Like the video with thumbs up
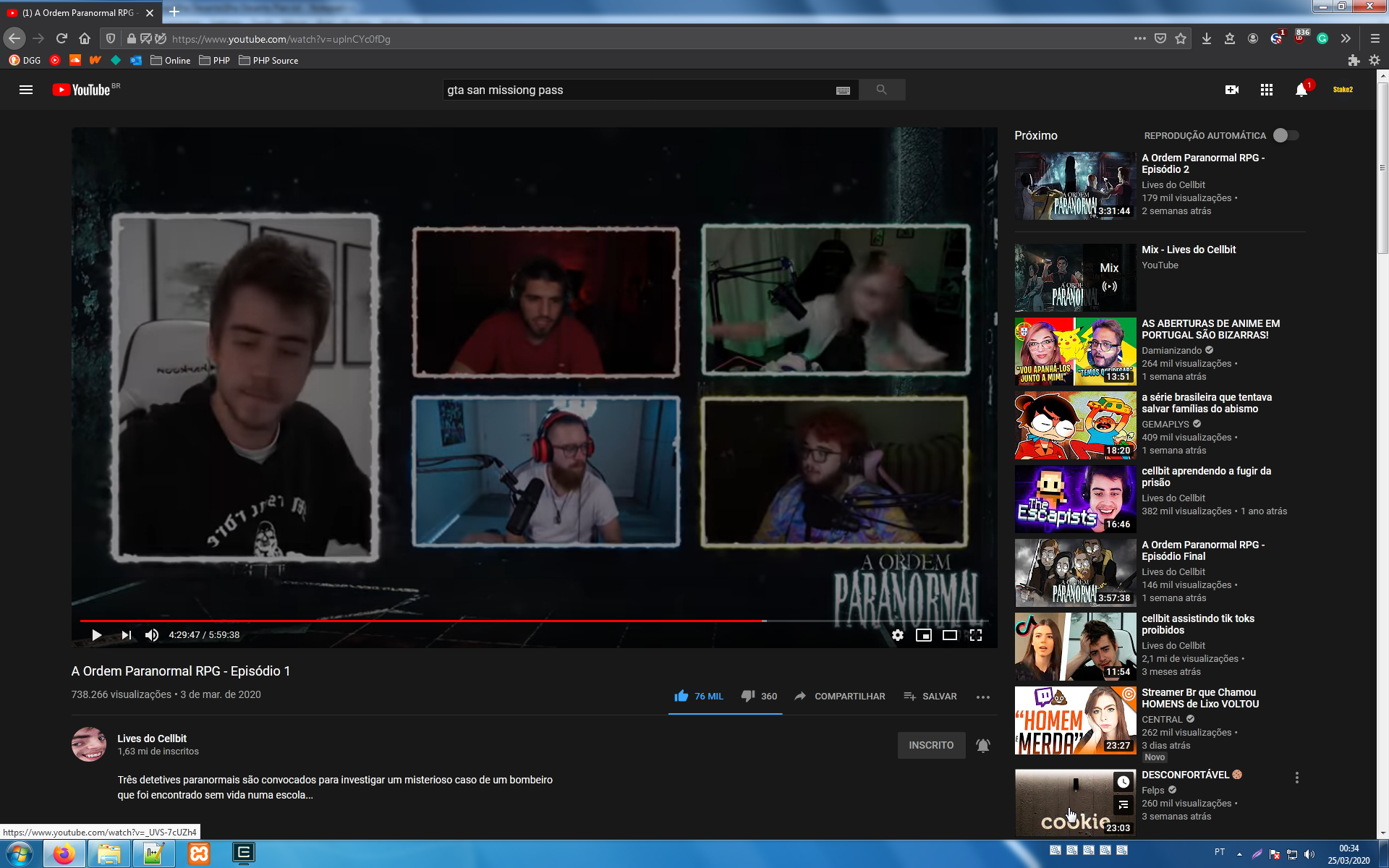The height and width of the screenshot is (868, 1389). click(681, 696)
